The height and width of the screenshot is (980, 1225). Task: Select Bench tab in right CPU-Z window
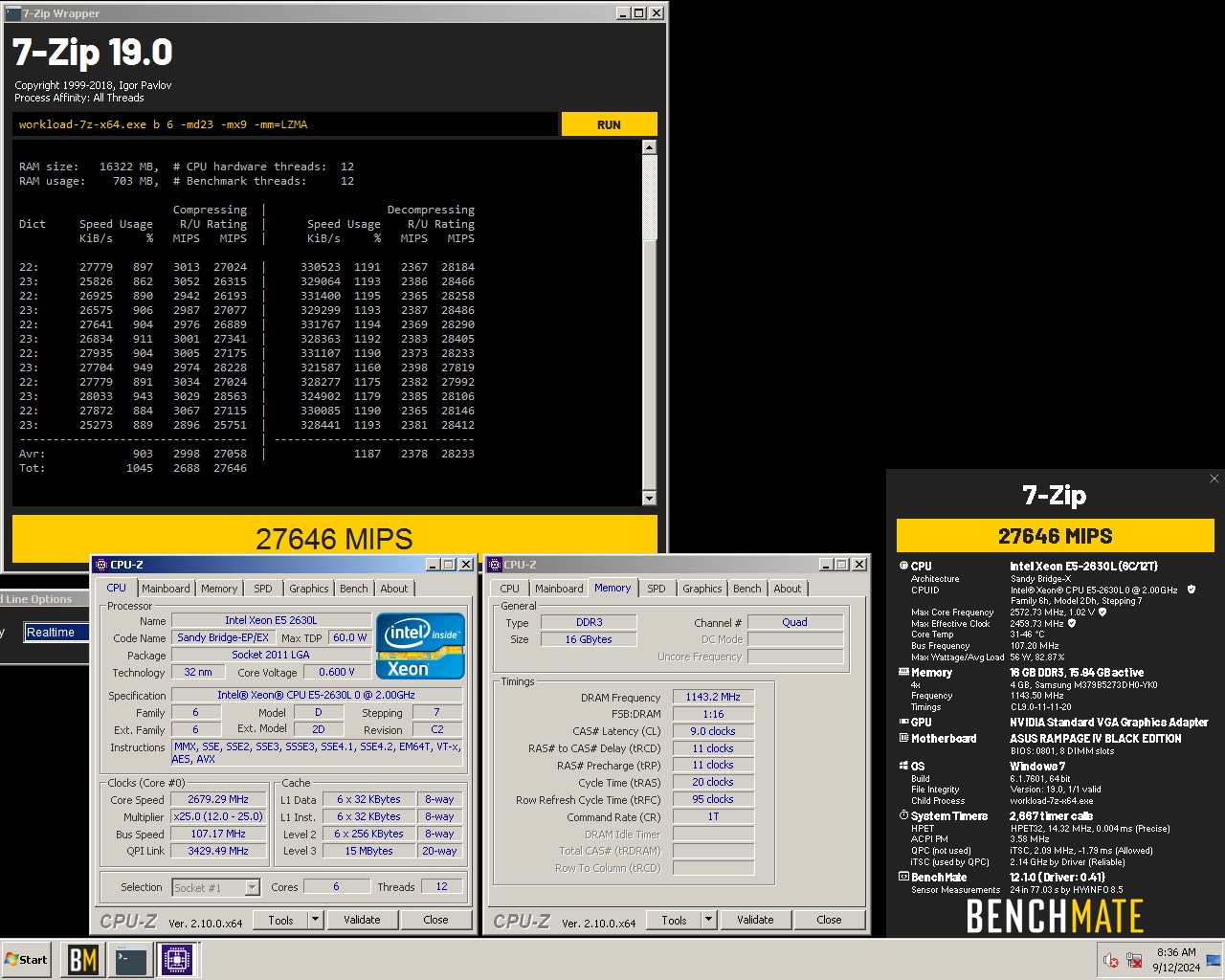[747, 589]
